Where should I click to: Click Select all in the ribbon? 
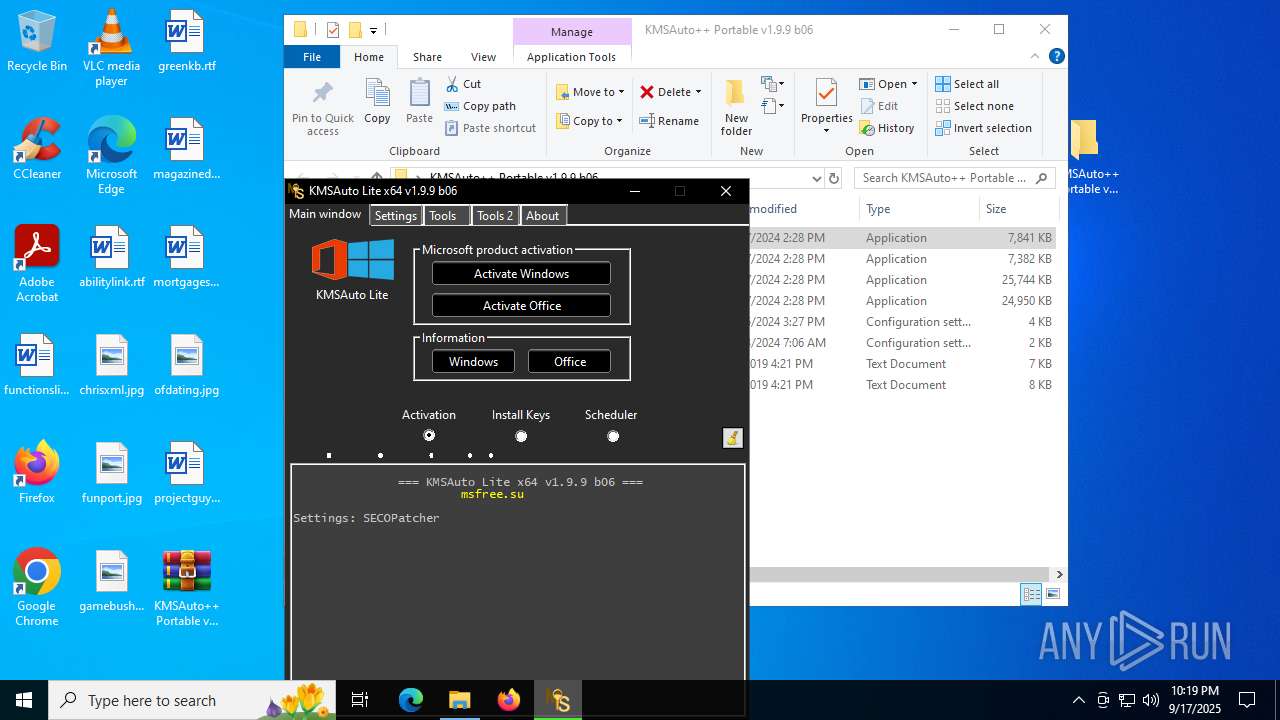click(x=967, y=84)
